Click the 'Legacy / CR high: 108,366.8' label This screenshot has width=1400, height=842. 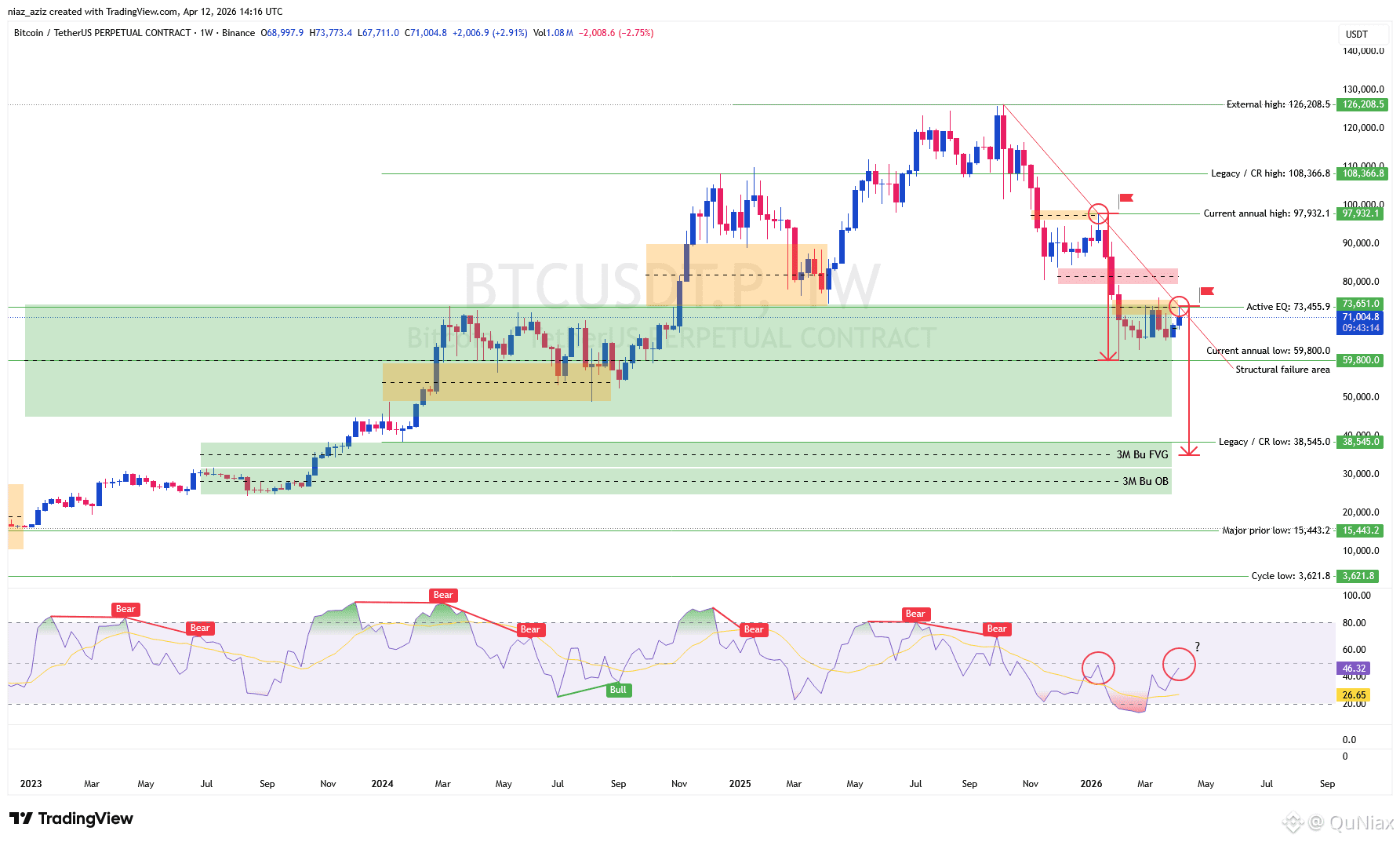coord(1271,173)
